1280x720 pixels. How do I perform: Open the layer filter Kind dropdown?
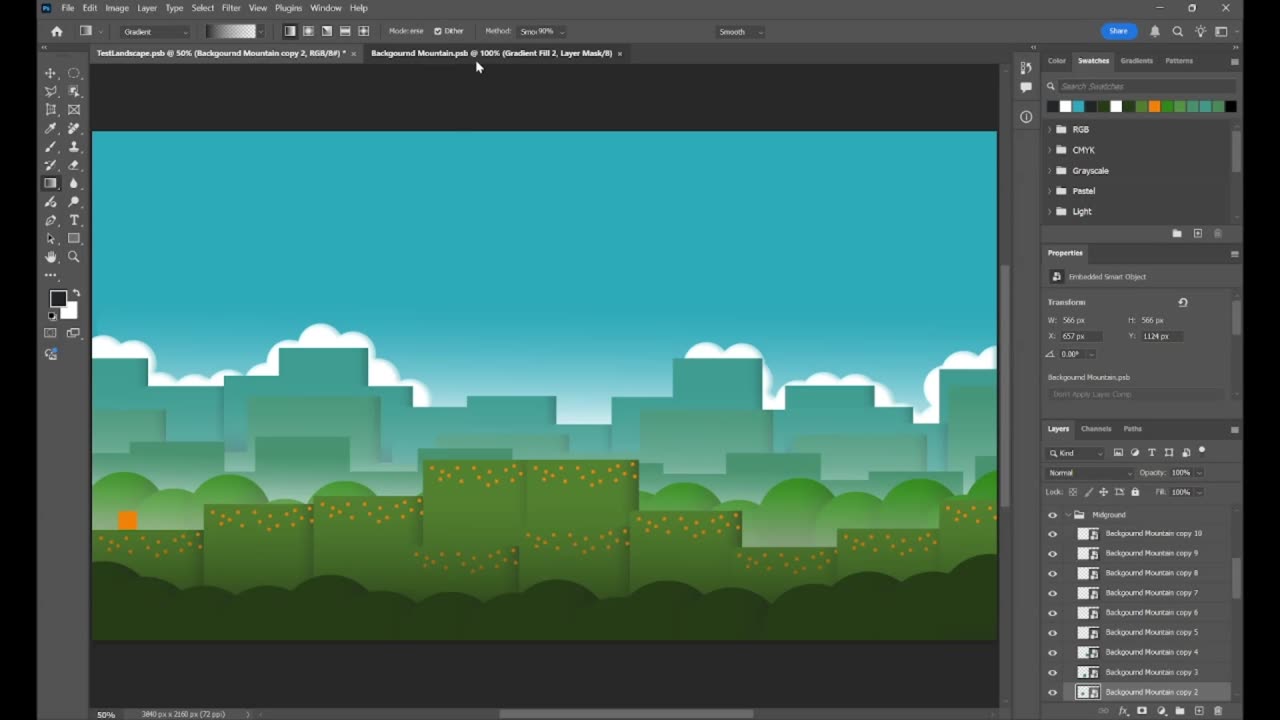coord(1076,453)
